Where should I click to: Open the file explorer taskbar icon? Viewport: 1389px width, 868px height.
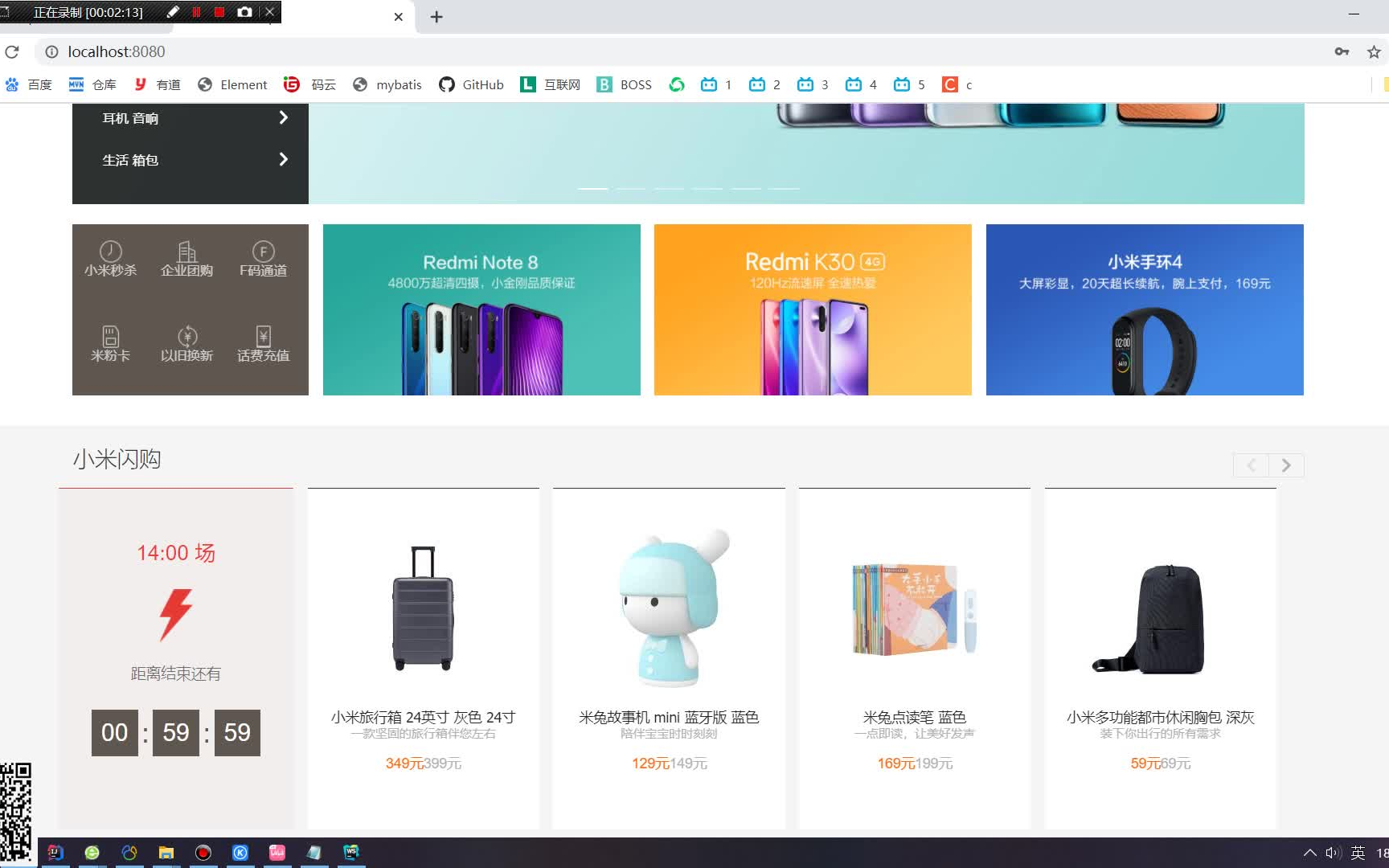click(x=166, y=853)
